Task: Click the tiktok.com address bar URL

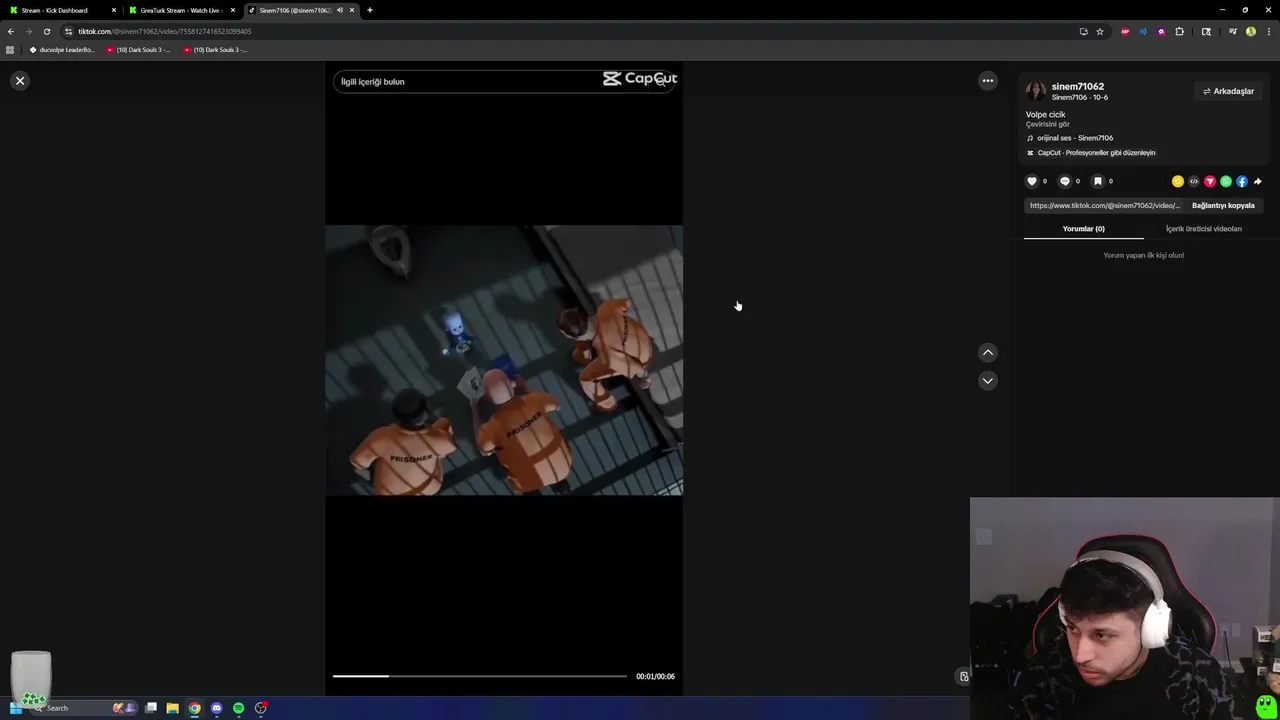Action: 165,31
